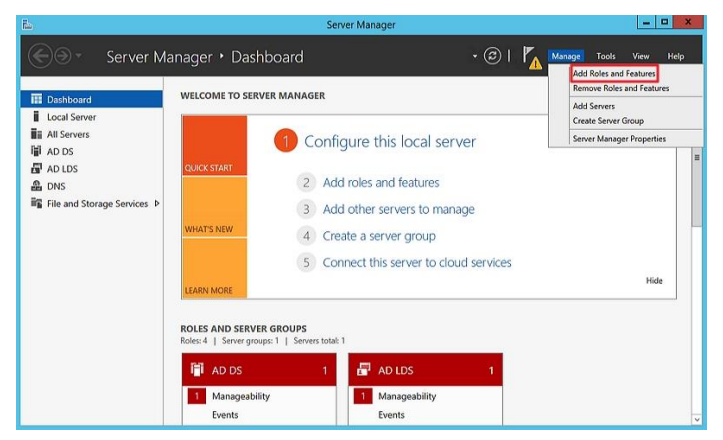
Task: Open the Tools menu
Action: point(605,56)
